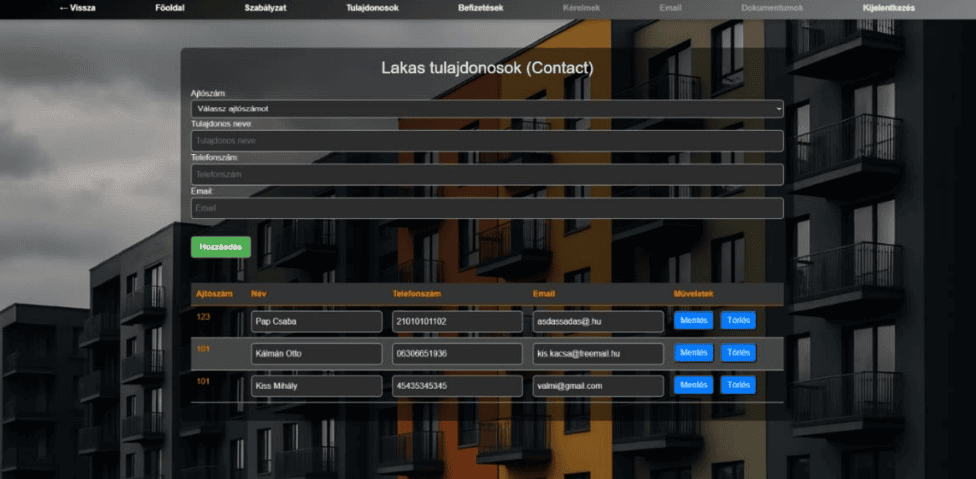The height and width of the screenshot is (479, 976).
Task: Open the Szabályzat page from the navbar
Action: (266, 8)
